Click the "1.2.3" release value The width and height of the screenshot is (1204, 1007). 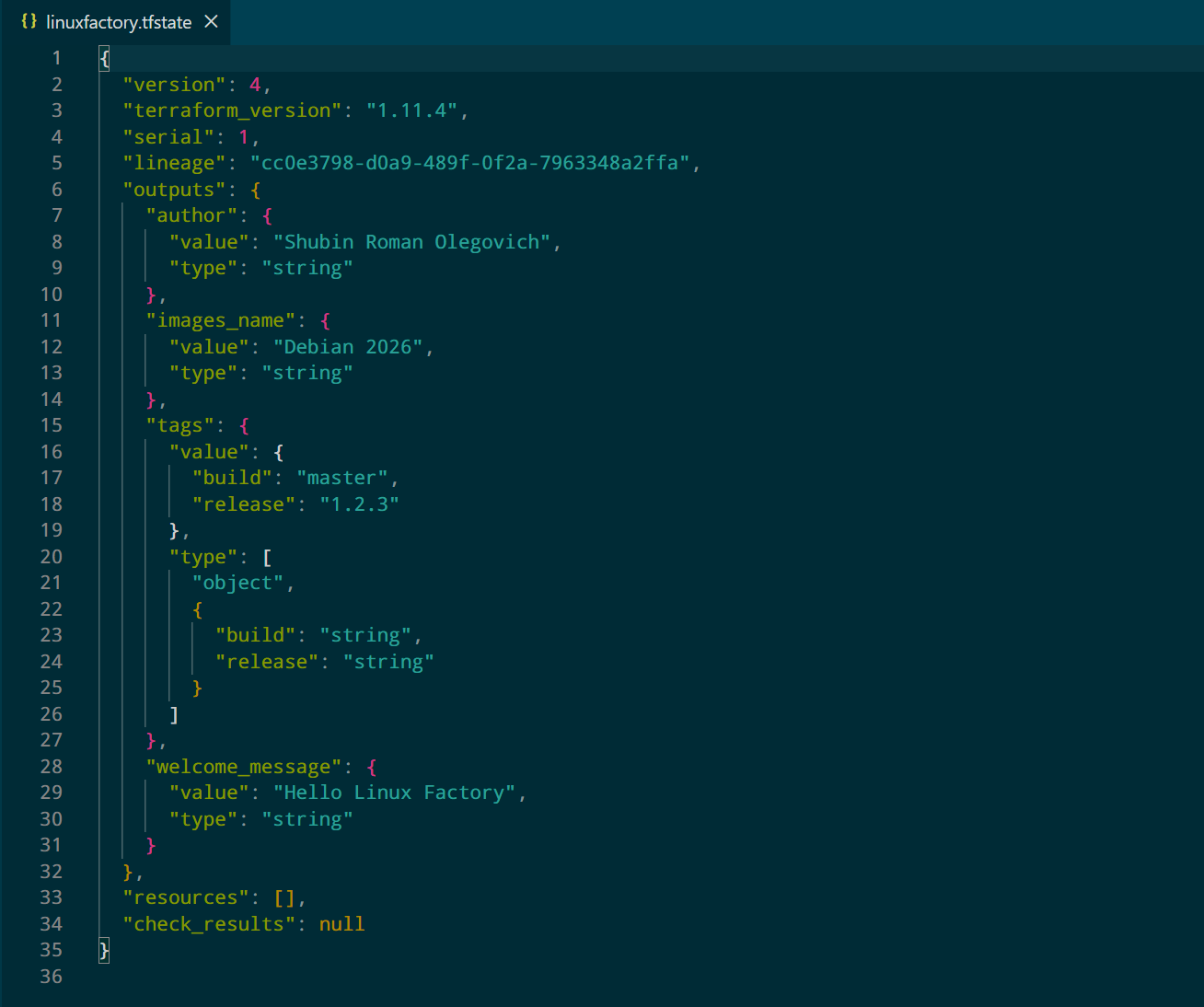coord(359,504)
